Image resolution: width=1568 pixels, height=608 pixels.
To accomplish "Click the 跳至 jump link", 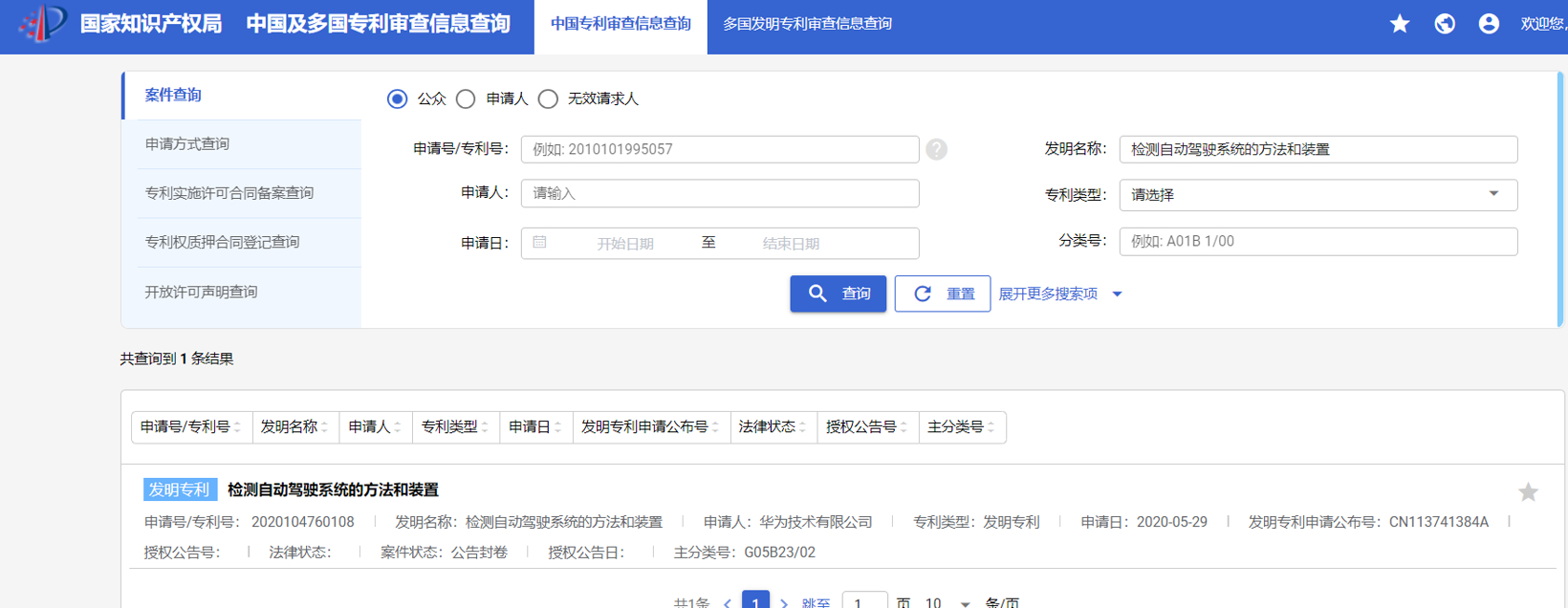I will 816,603.
